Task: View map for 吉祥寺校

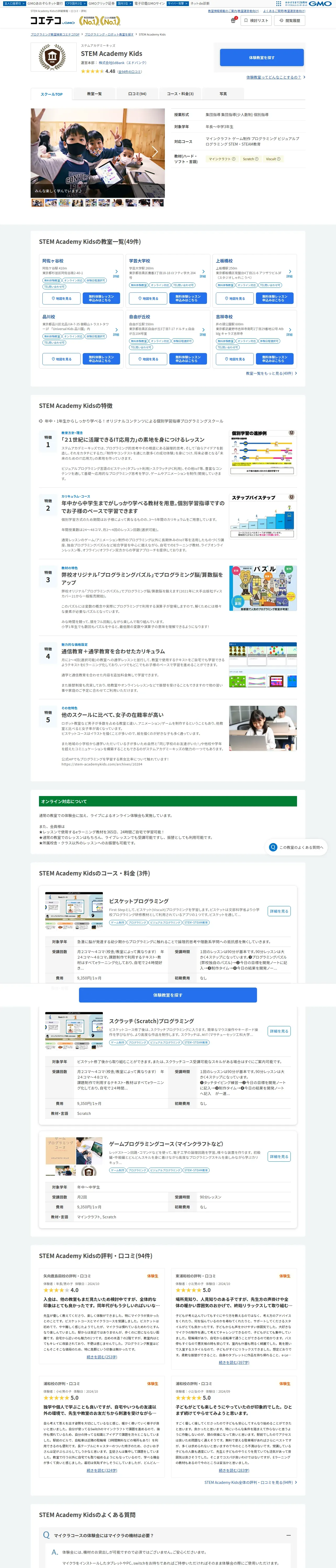Action: click(x=235, y=359)
